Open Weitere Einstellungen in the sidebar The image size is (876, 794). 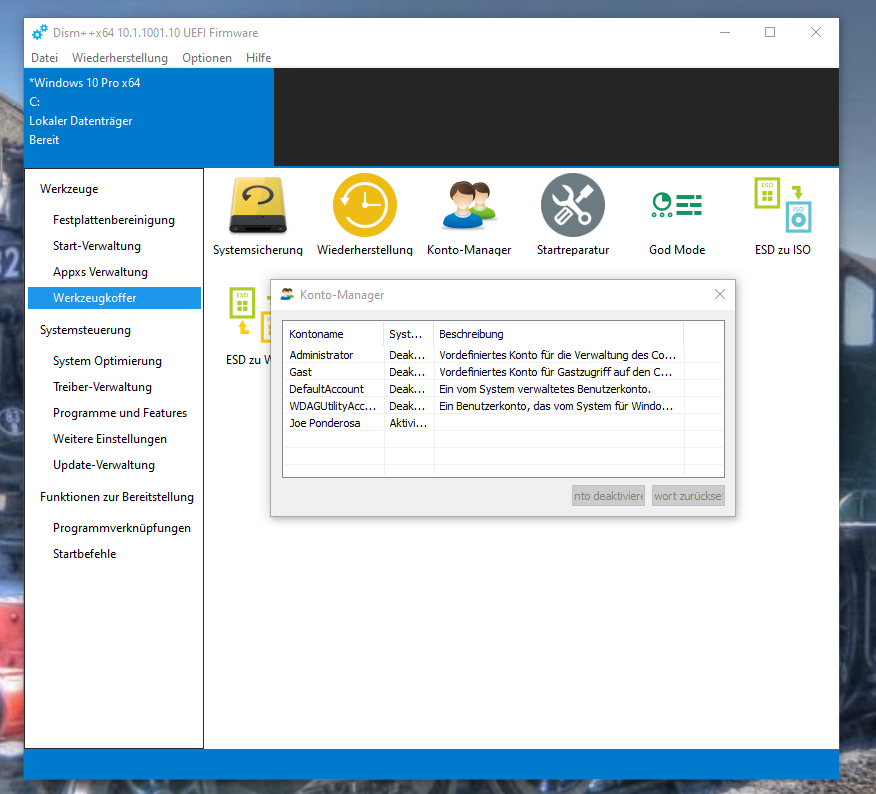click(x=114, y=439)
